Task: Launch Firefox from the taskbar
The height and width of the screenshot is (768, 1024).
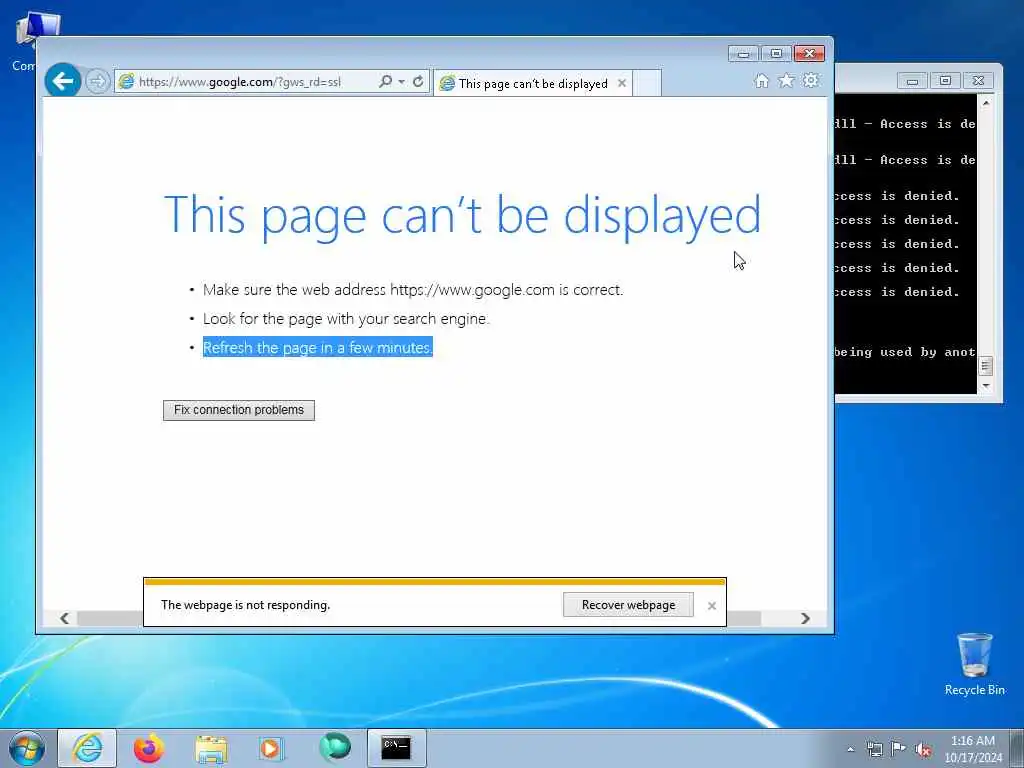Action: (x=149, y=748)
